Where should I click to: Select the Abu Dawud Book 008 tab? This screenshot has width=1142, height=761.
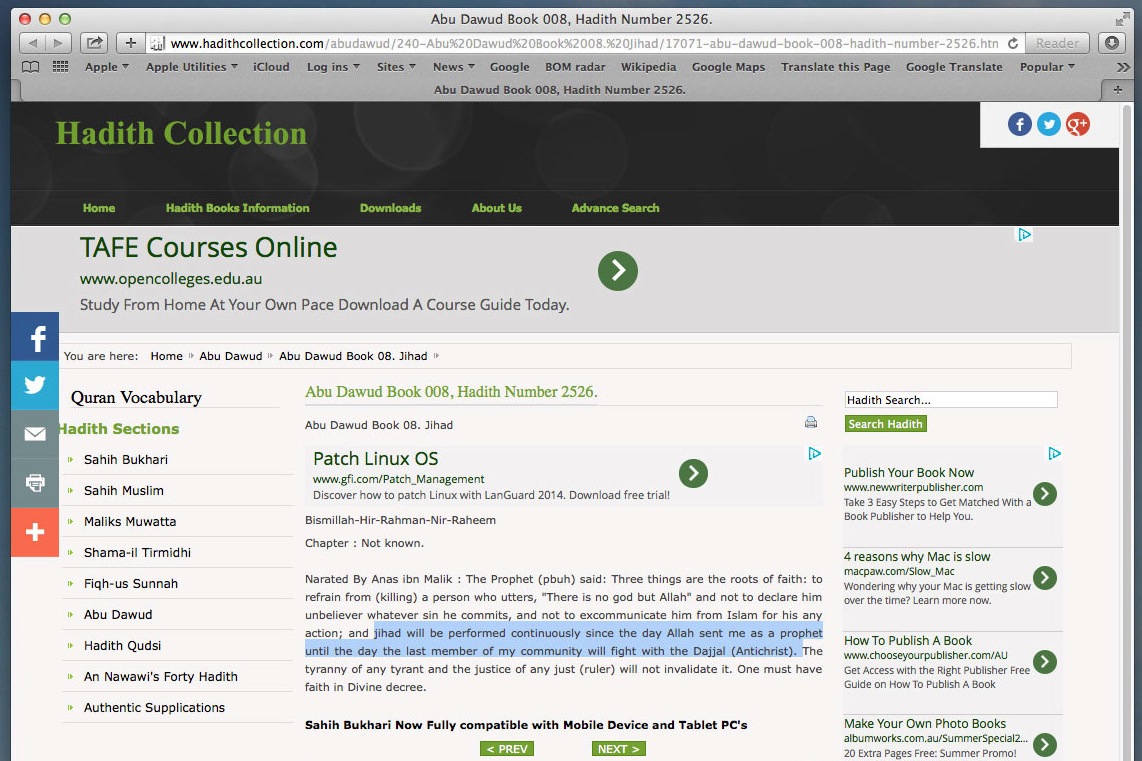tap(559, 90)
